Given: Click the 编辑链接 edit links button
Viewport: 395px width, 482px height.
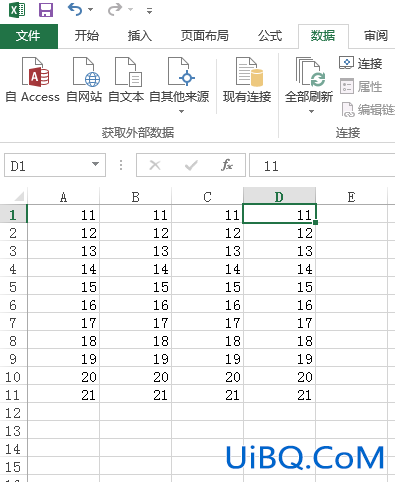Looking at the screenshot, I should click(368, 110).
